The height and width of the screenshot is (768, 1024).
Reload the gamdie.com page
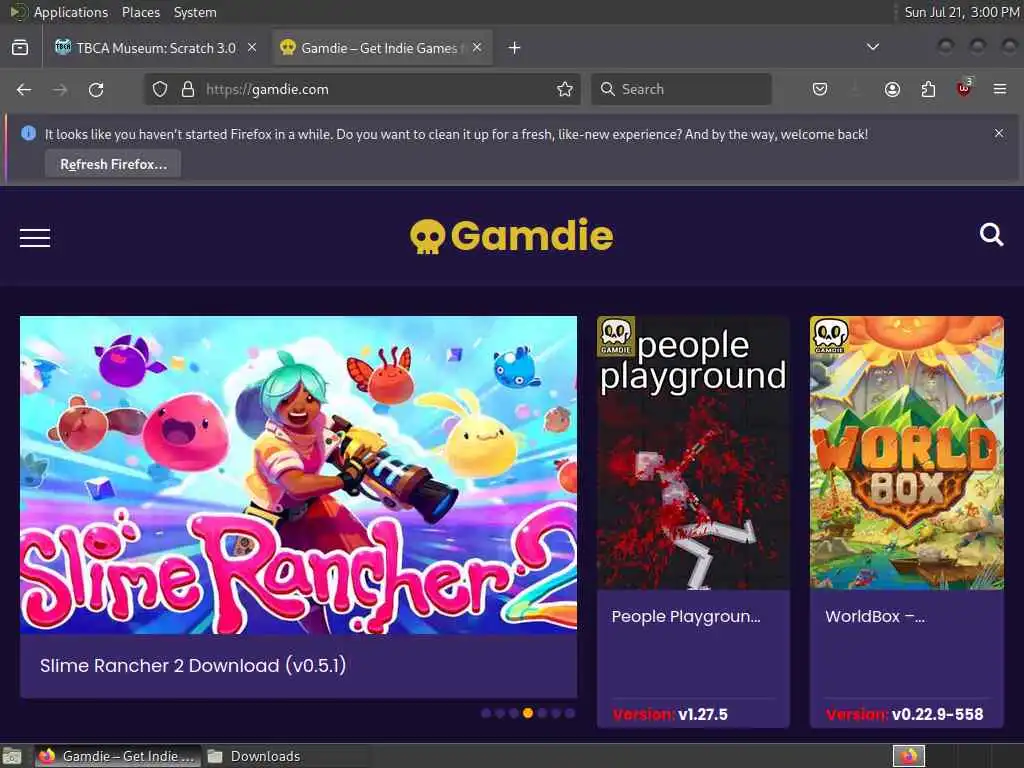pyautogui.click(x=96, y=89)
